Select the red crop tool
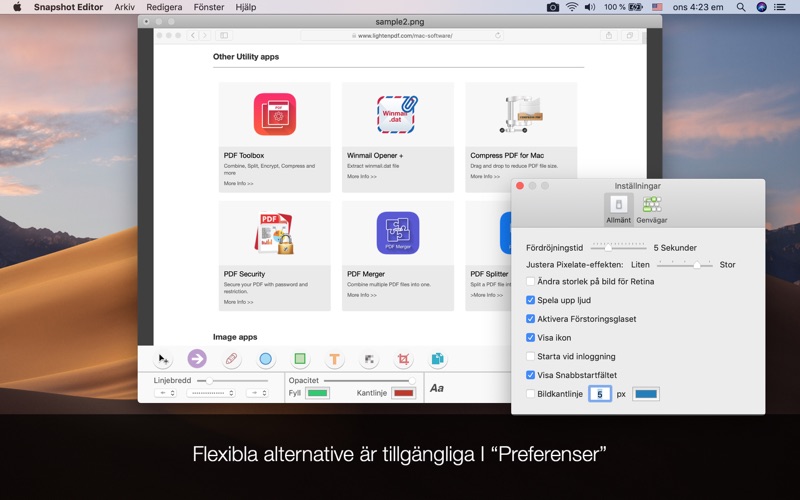Screen dimensions: 800x500 403,359
